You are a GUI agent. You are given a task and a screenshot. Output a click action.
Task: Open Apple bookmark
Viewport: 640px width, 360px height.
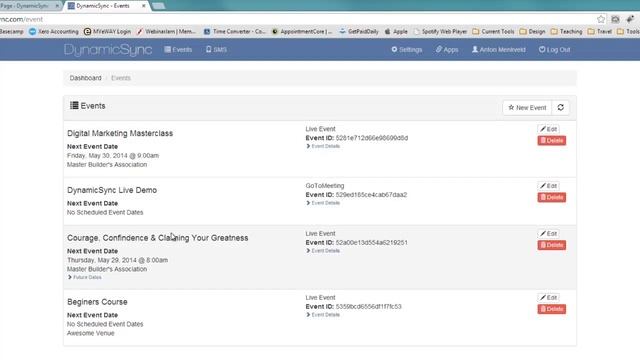point(396,31)
